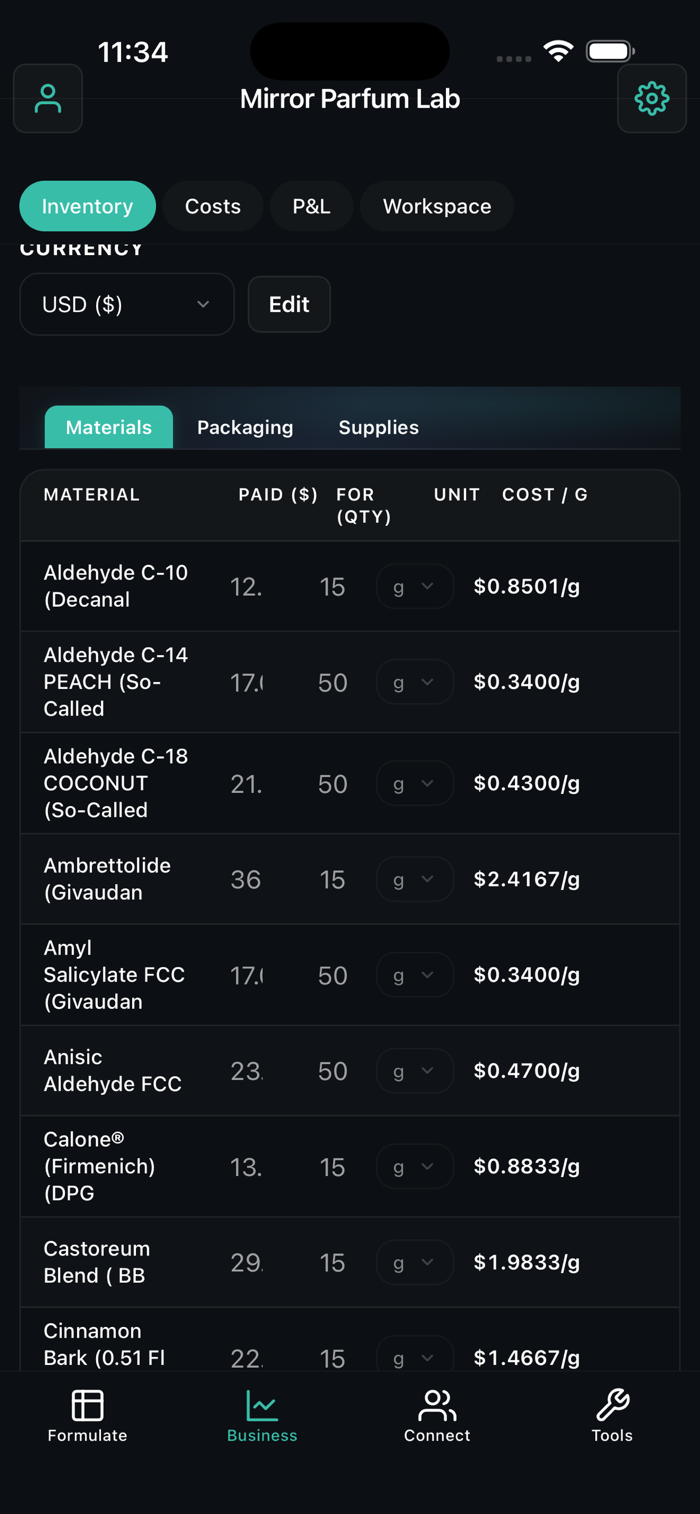Open the user profile icon

click(48, 98)
